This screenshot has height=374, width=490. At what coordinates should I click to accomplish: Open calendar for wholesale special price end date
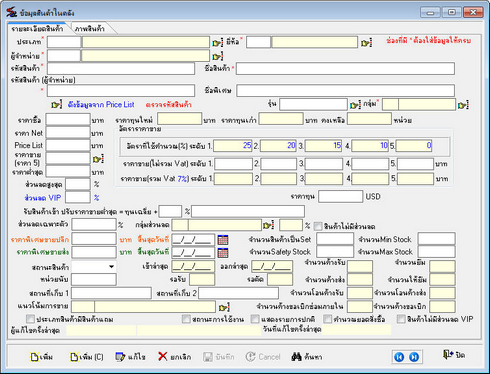pos(223,253)
